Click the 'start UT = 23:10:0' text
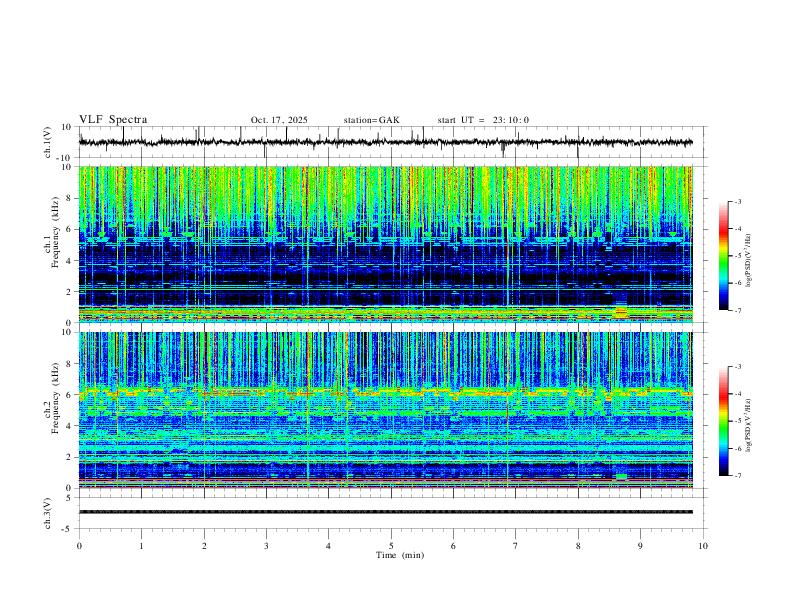Image resolution: width=792 pixels, height=612 pixels. tap(483, 120)
